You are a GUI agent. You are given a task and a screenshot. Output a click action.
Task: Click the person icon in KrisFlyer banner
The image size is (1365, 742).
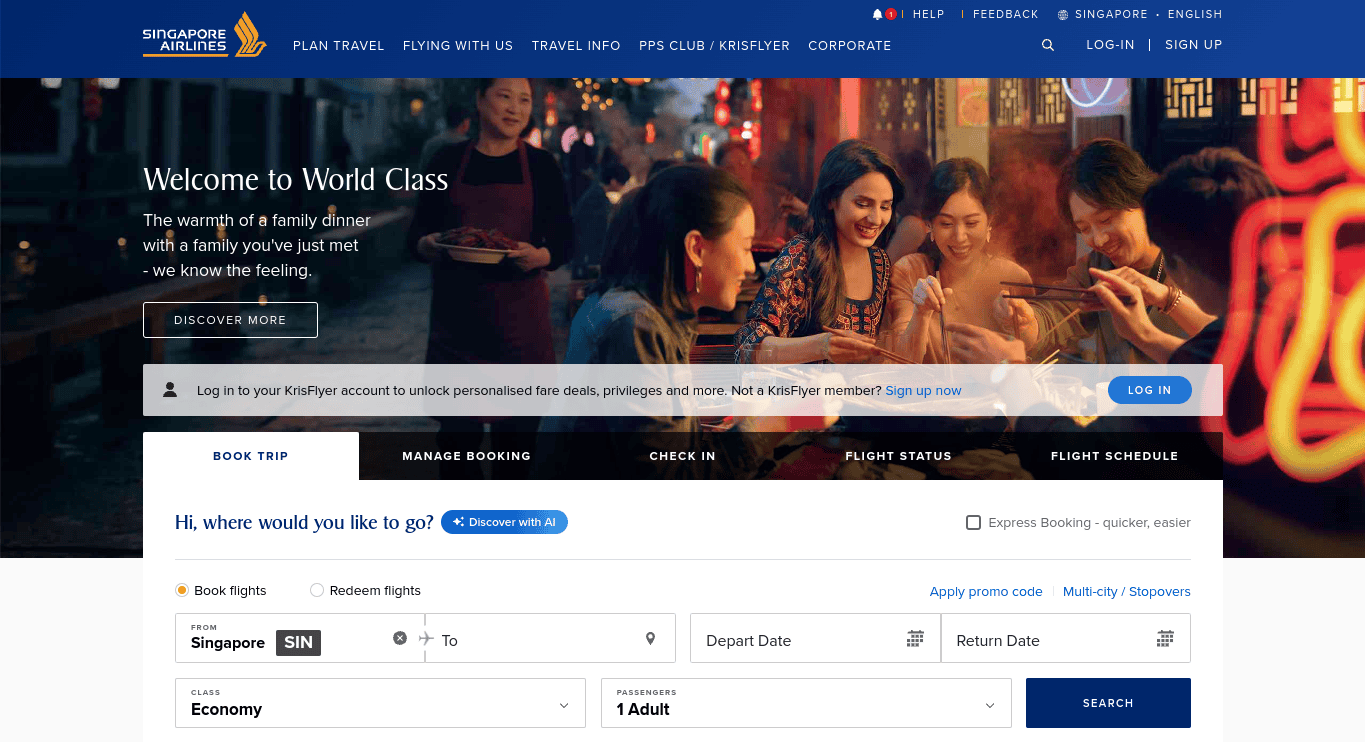coord(170,389)
